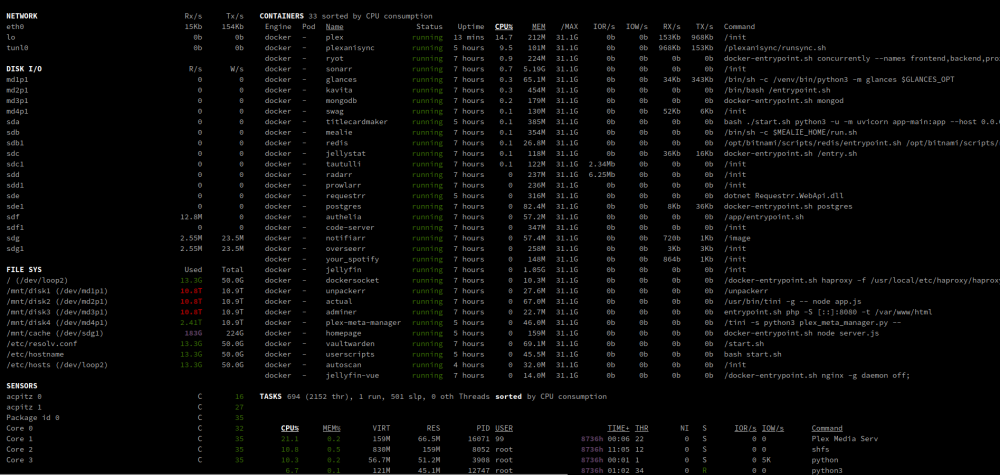Click the tasks Command column header
1000x475 pixels.
tap(827, 428)
